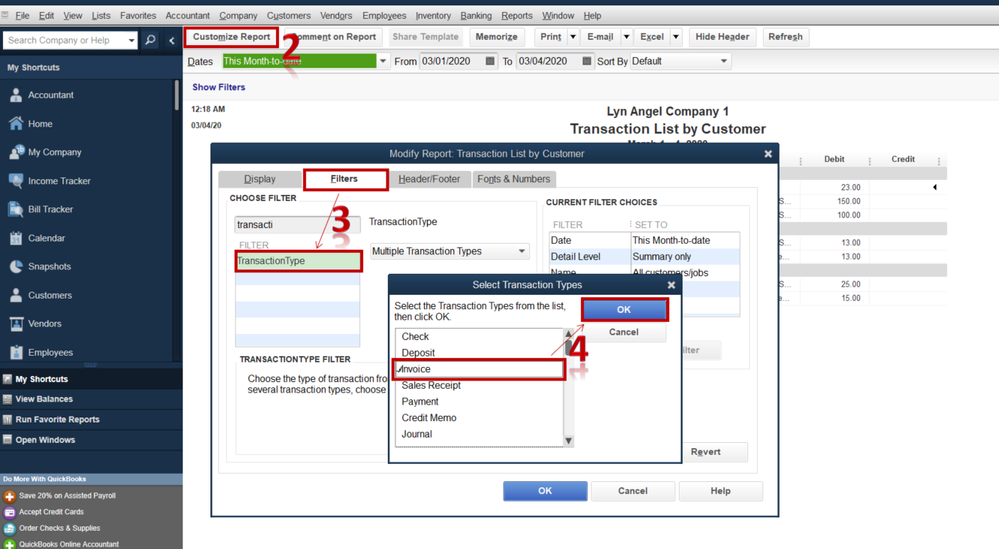999x549 pixels.
Task: Click QuickBooks Online Accountant icon
Action: click(10, 545)
